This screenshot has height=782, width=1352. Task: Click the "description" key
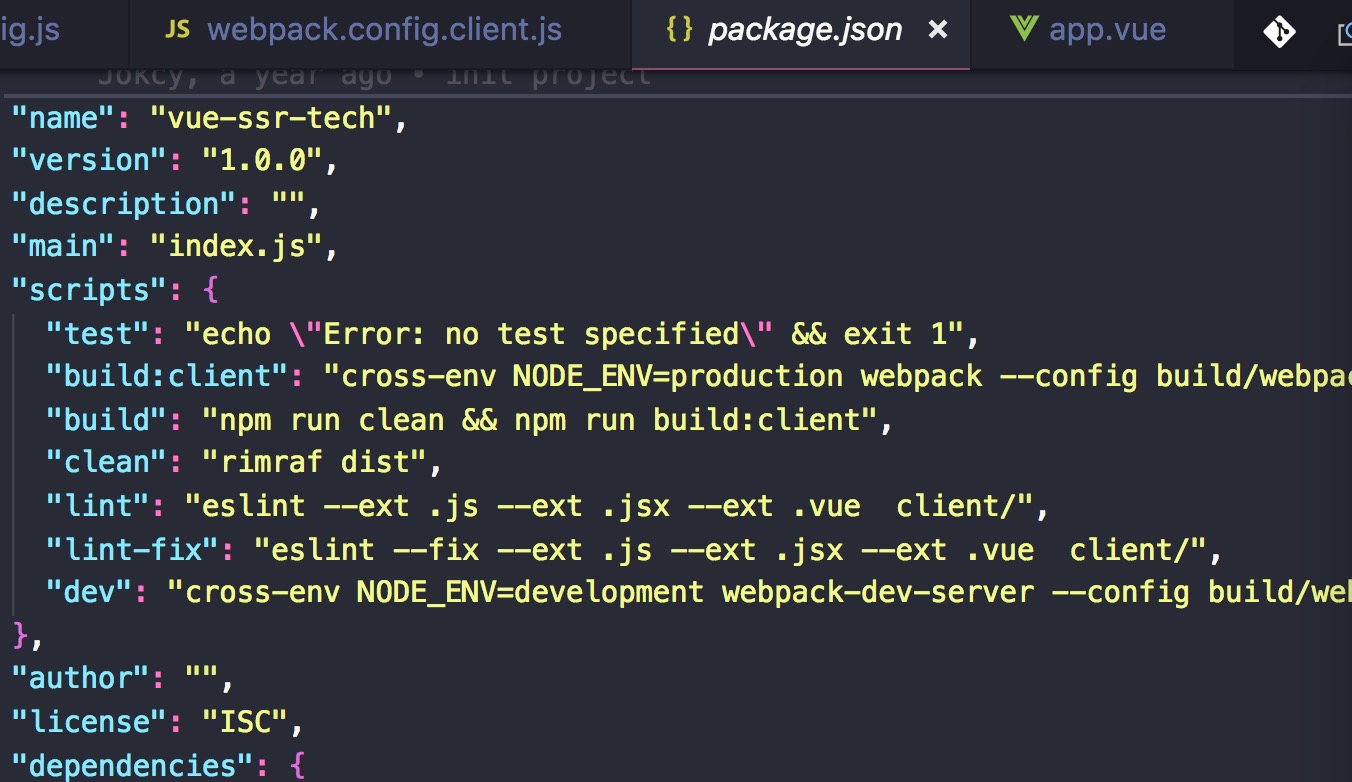tap(126, 204)
